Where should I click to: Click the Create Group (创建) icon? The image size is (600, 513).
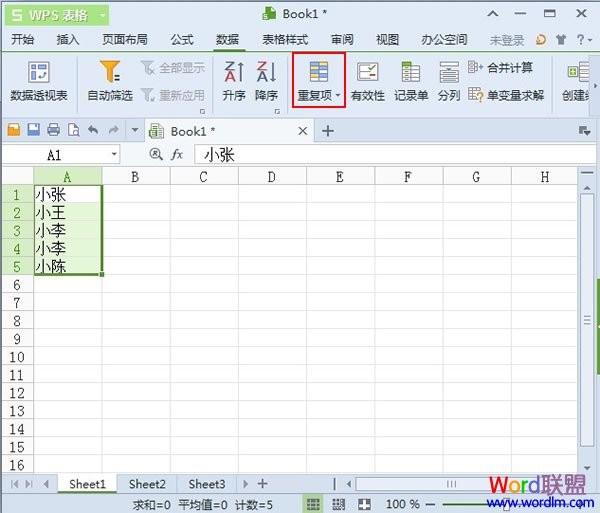[576, 81]
